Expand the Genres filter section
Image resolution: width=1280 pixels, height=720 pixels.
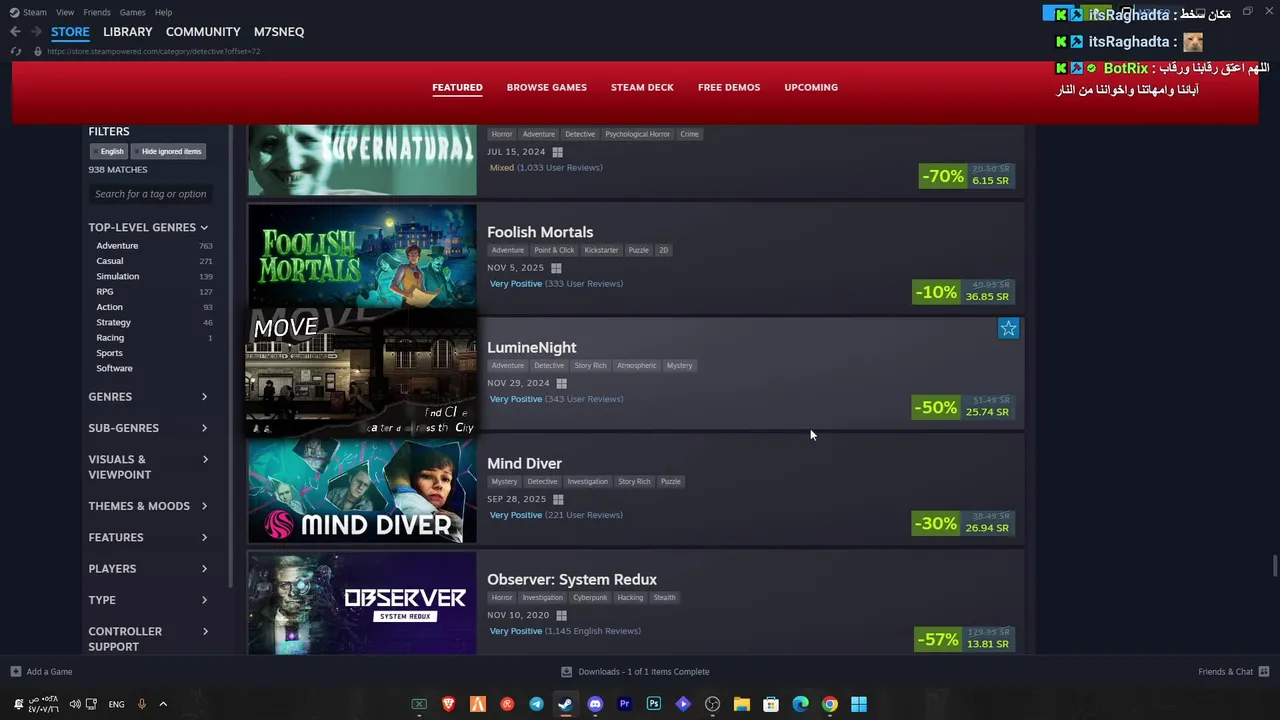(149, 397)
